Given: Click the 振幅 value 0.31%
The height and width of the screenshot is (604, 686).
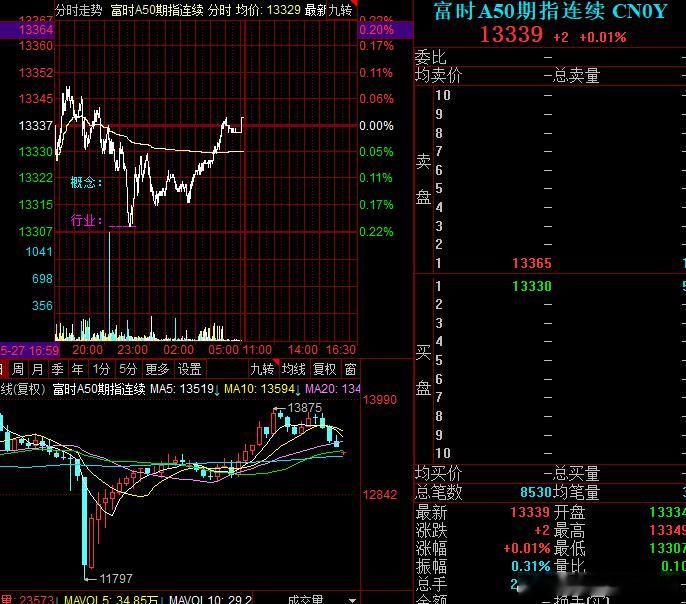Looking at the screenshot, I should click(x=531, y=566).
